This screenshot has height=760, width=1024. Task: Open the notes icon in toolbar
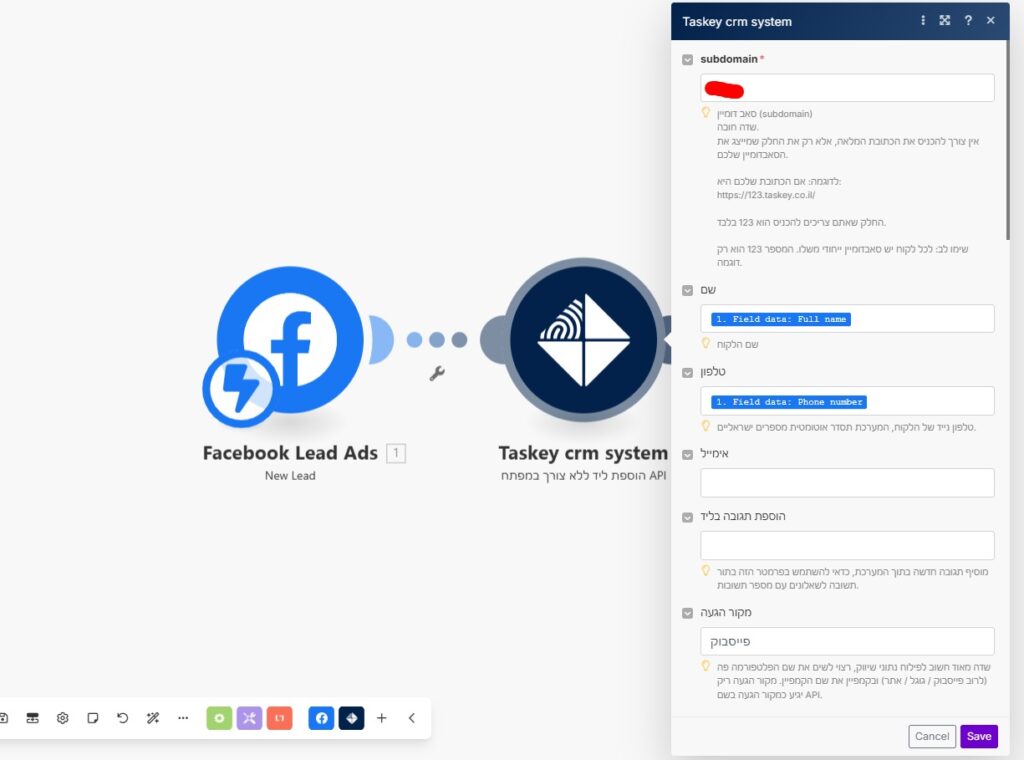(x=92, y=718)
